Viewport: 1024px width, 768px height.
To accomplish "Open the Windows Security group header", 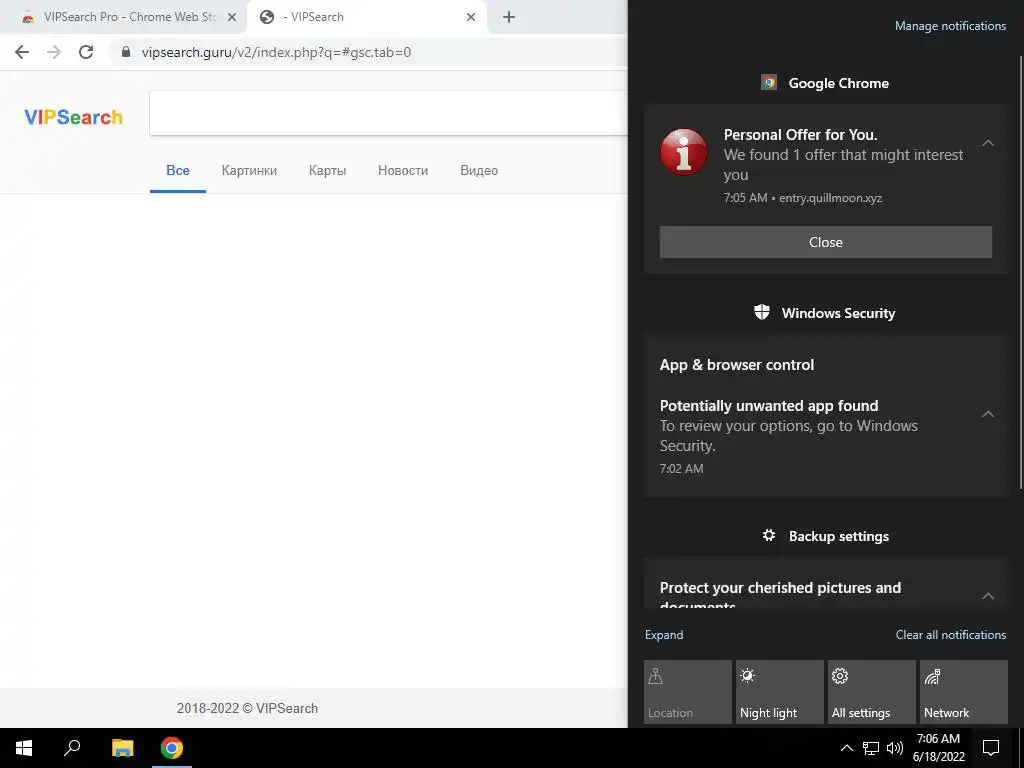I will tap(825, 313).
